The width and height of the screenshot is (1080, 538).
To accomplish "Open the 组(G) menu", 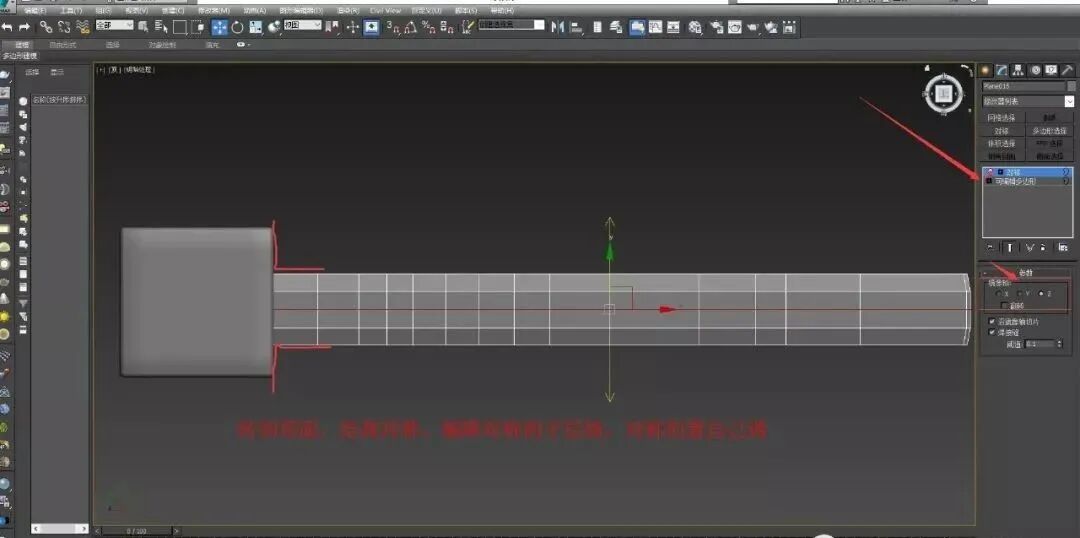I will click(x=104, y=11).
